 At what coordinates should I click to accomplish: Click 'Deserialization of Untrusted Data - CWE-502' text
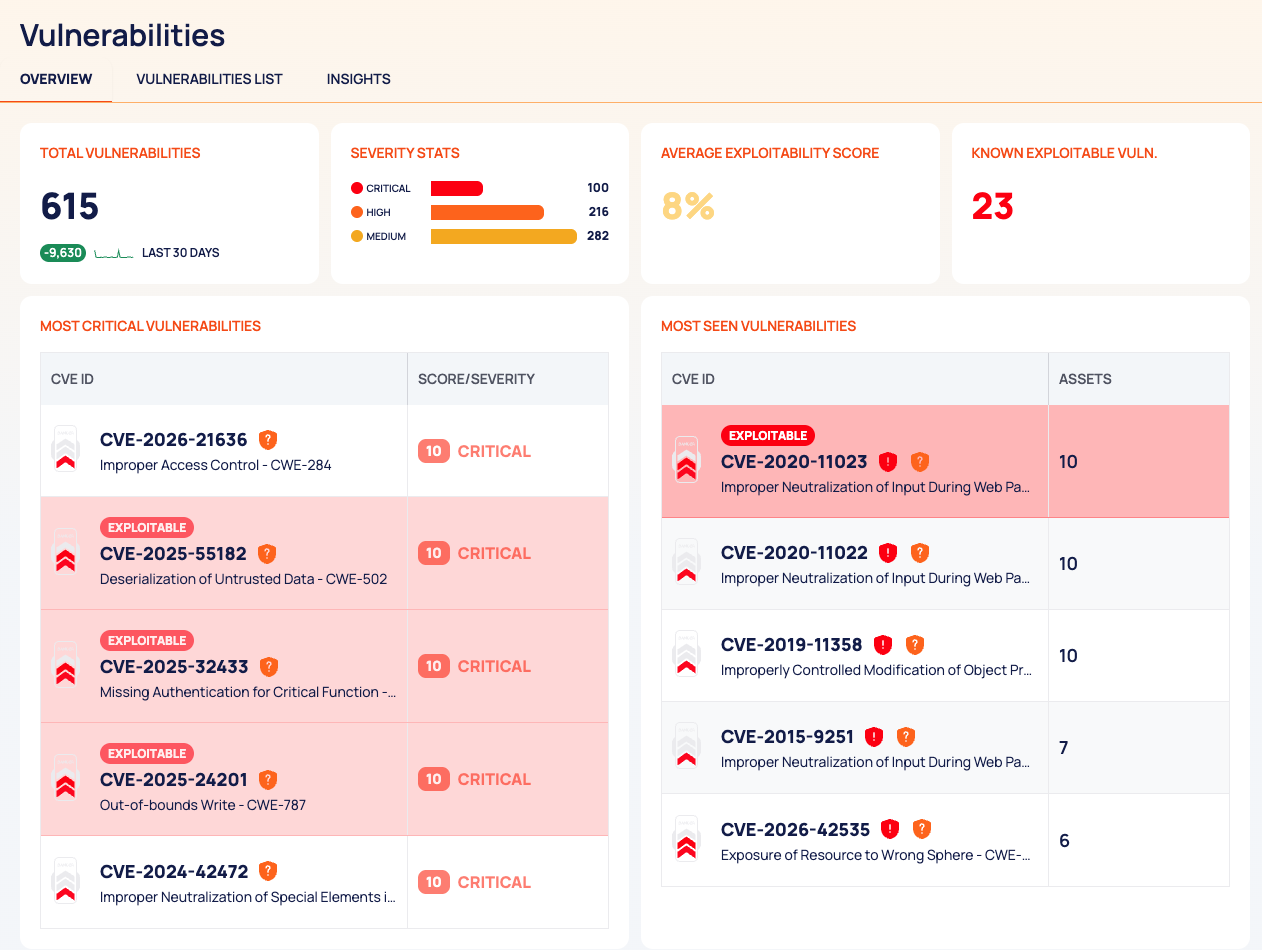point(244,579)
